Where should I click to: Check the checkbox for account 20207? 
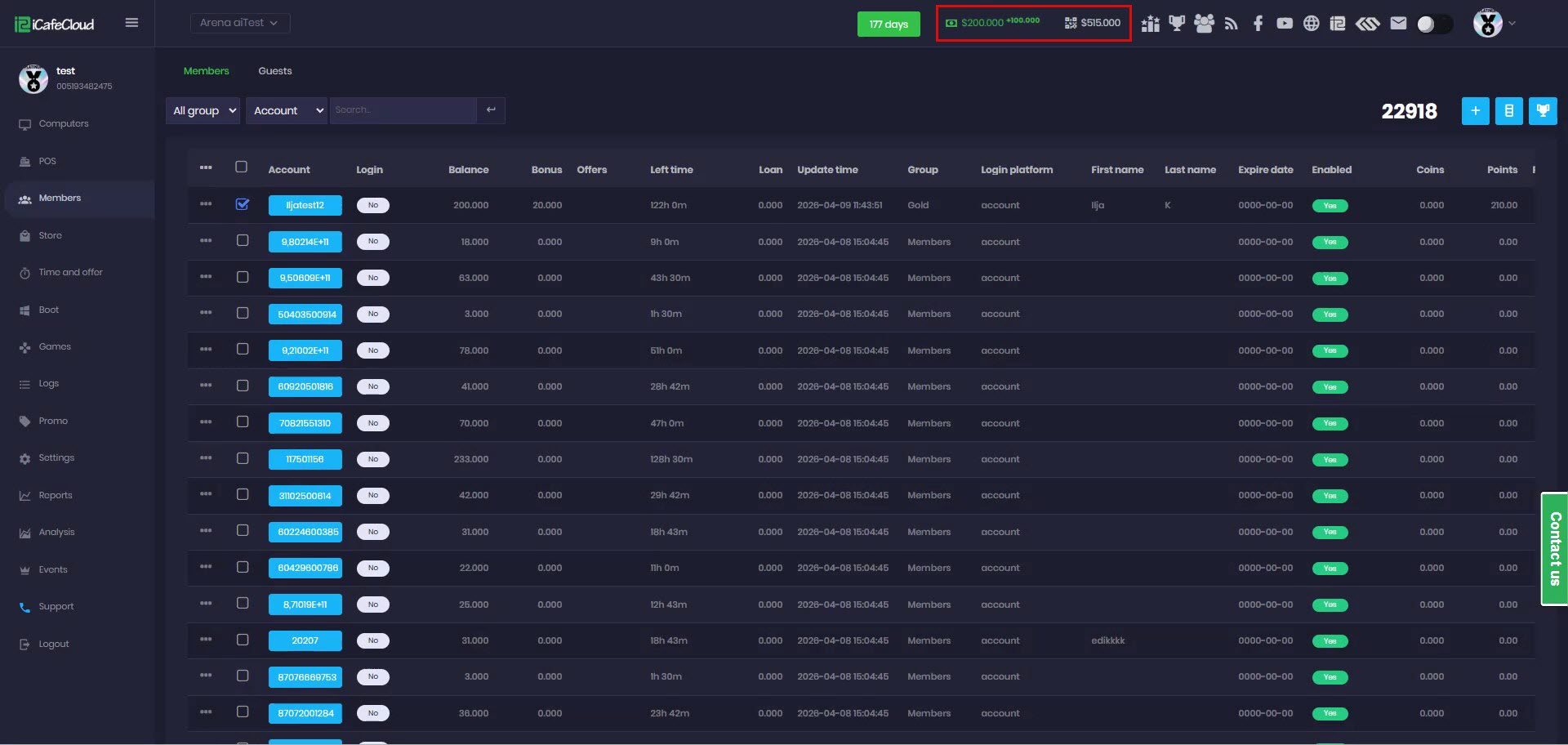tap(243, 640)
